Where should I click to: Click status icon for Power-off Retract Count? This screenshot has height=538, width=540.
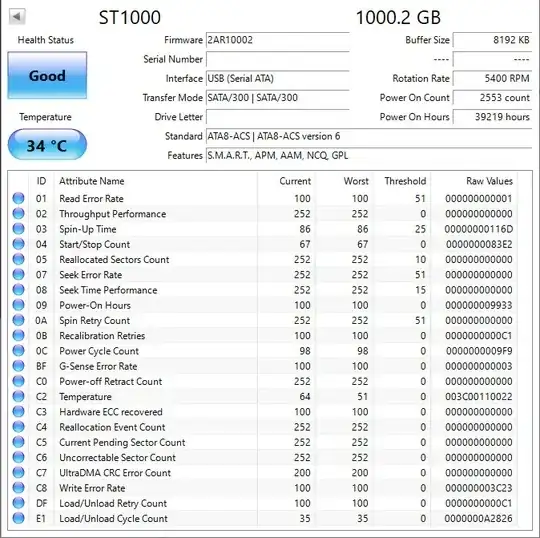(19, 381)
